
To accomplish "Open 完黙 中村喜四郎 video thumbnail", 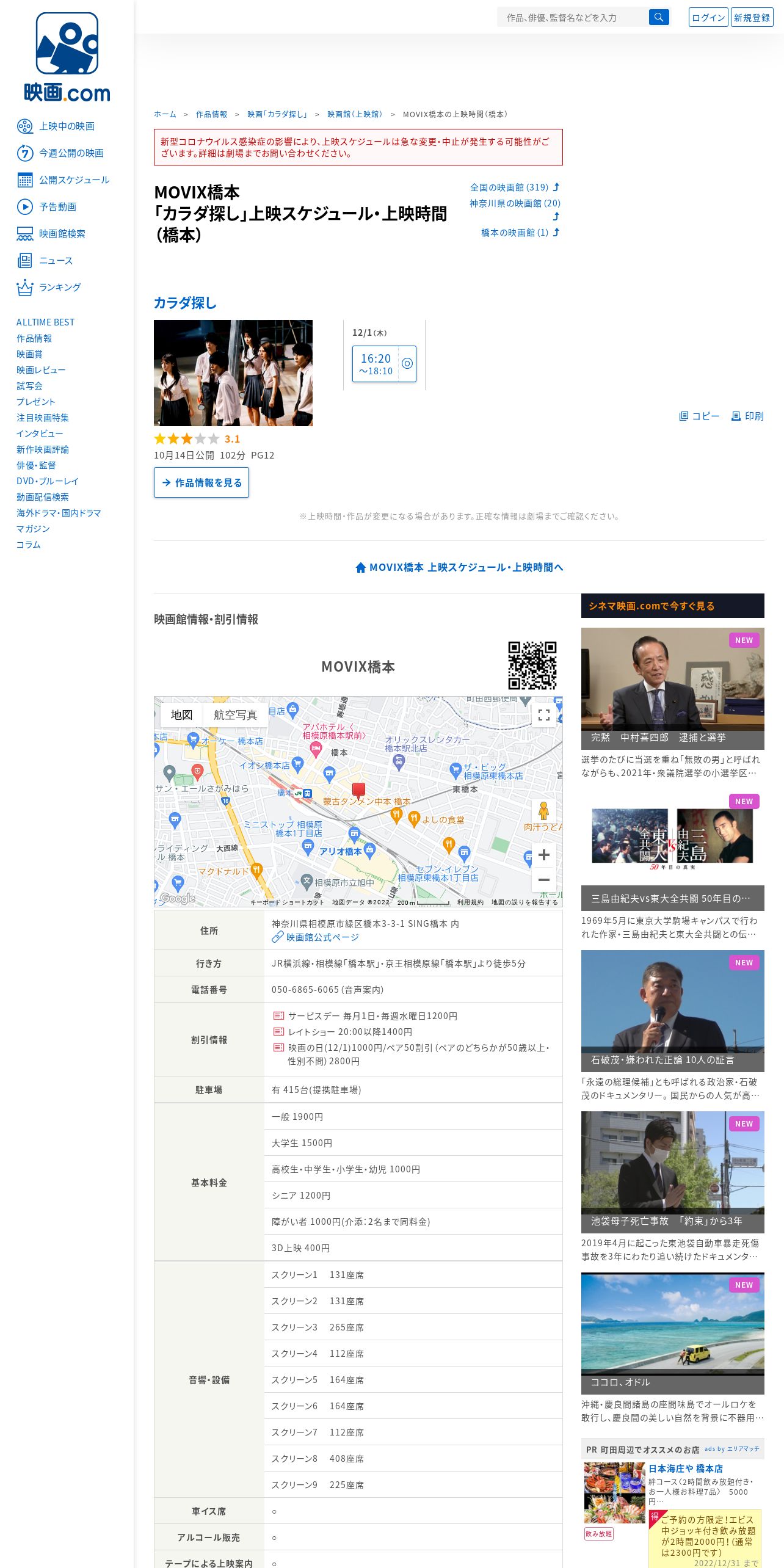I will (673, 688).
